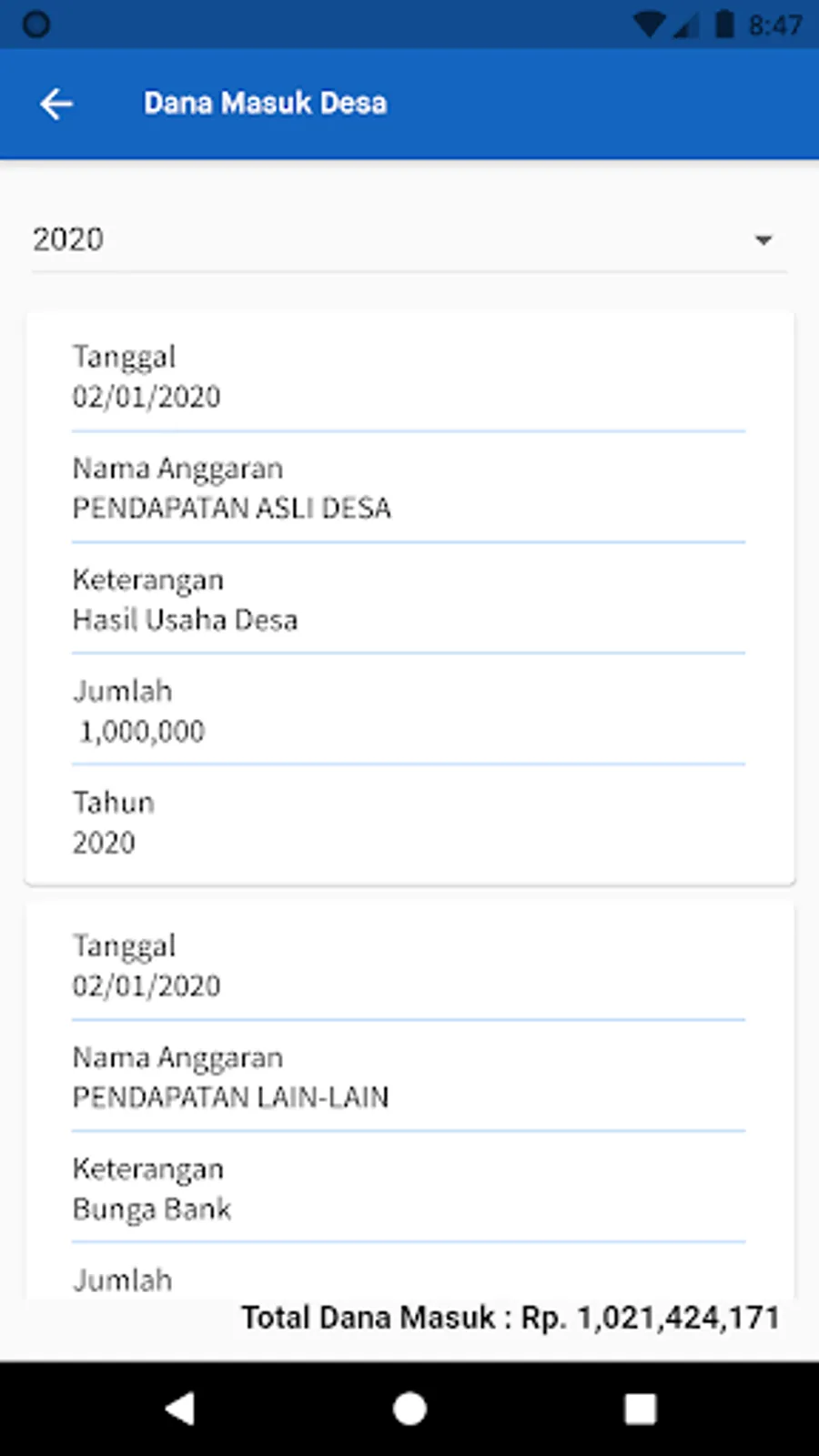Viewport: 819px width, 1456px height.
Task: Tap the back arrow in header
Action: (x=56, y=104)
